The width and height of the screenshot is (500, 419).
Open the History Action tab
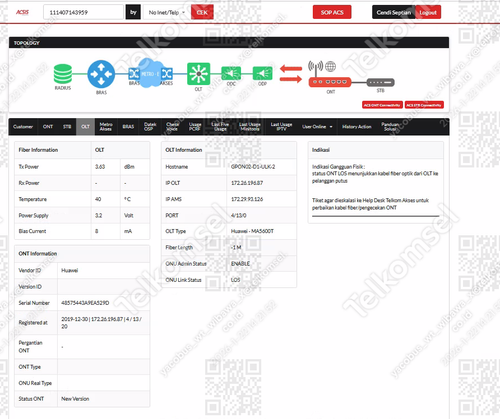[x=356, y=127]
